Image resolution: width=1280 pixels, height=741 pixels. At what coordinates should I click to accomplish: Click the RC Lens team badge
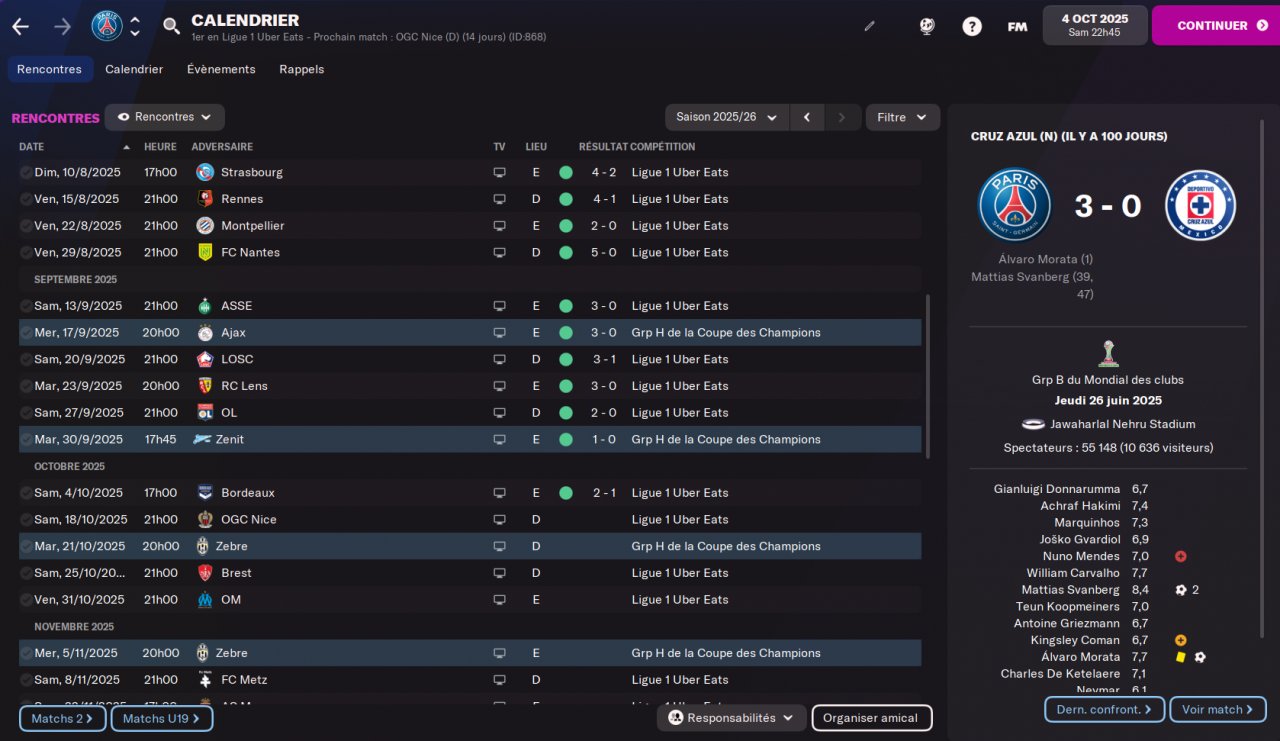205,386
